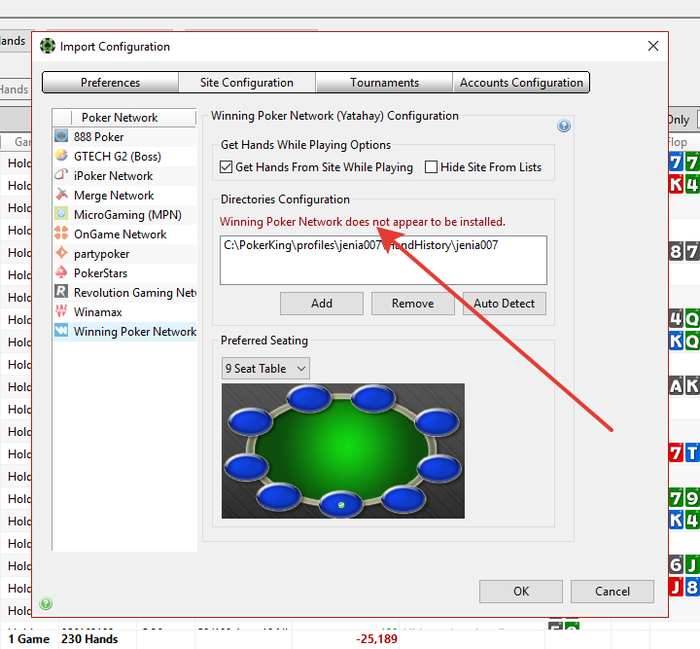Close the Import Configuration dialog
This screenshot has width=700, height=649.
click(x=653, y=46)
